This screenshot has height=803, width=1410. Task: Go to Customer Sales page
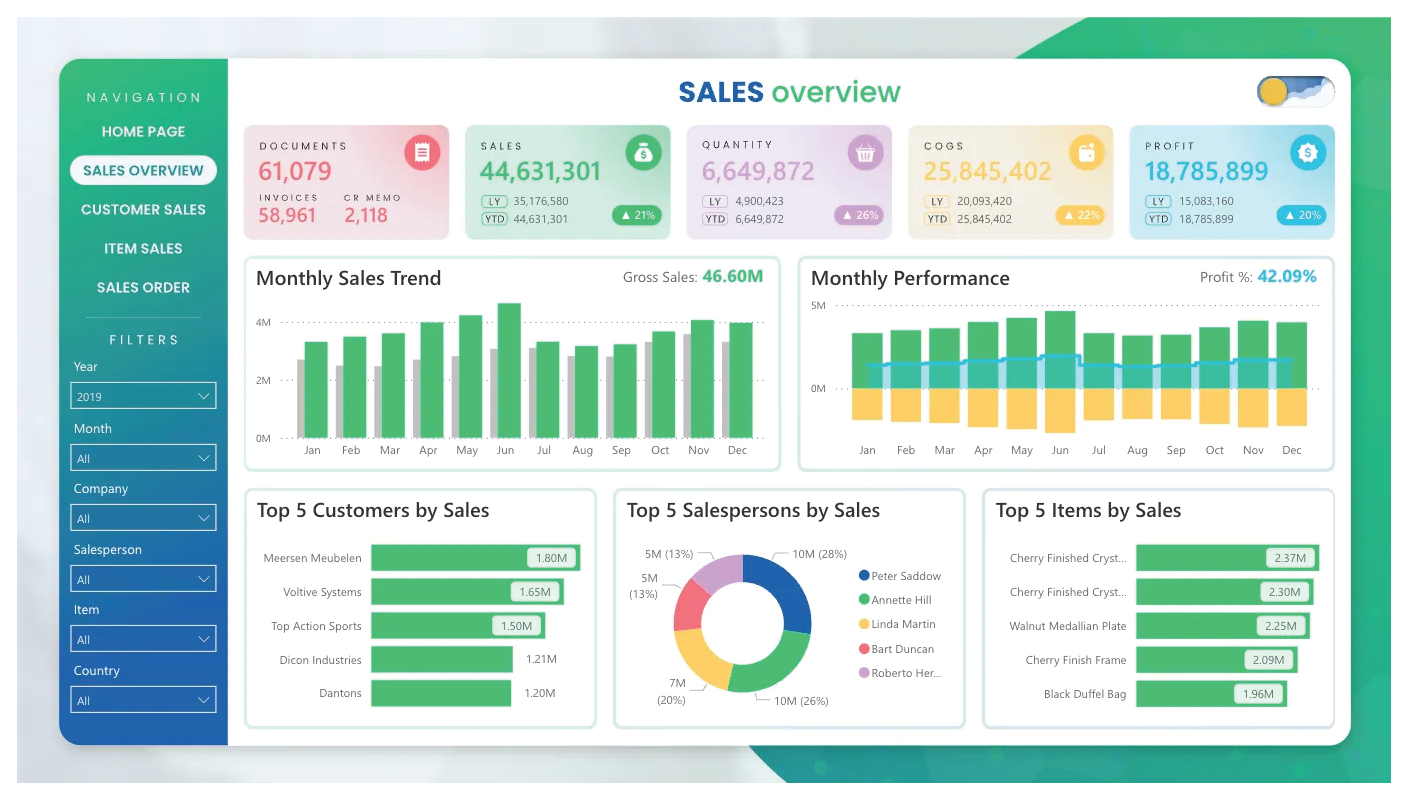pyautogui.click(x=143, y=209)
